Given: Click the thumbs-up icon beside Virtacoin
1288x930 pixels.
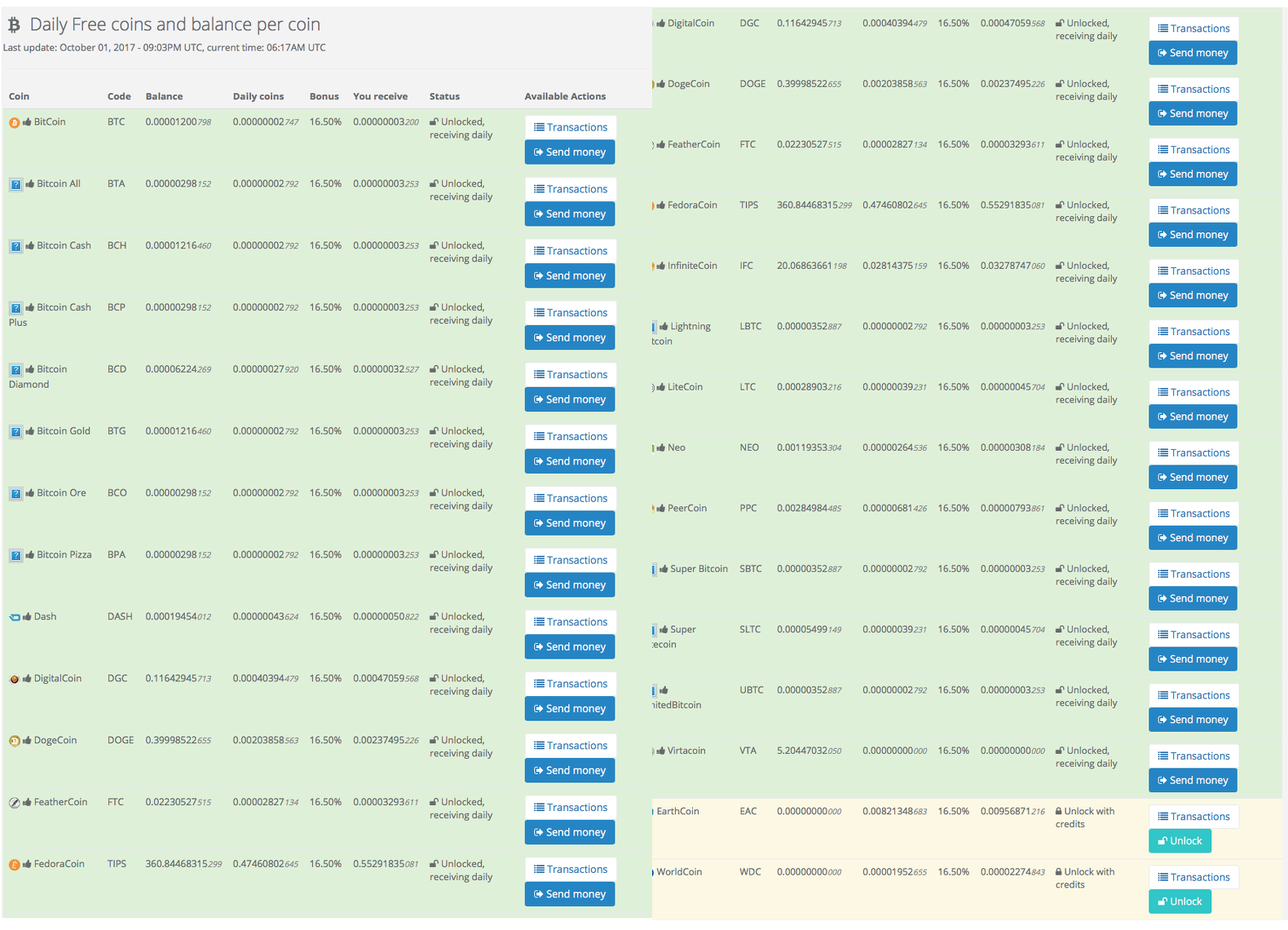Looking at the screenshot, I should (661, 751).
